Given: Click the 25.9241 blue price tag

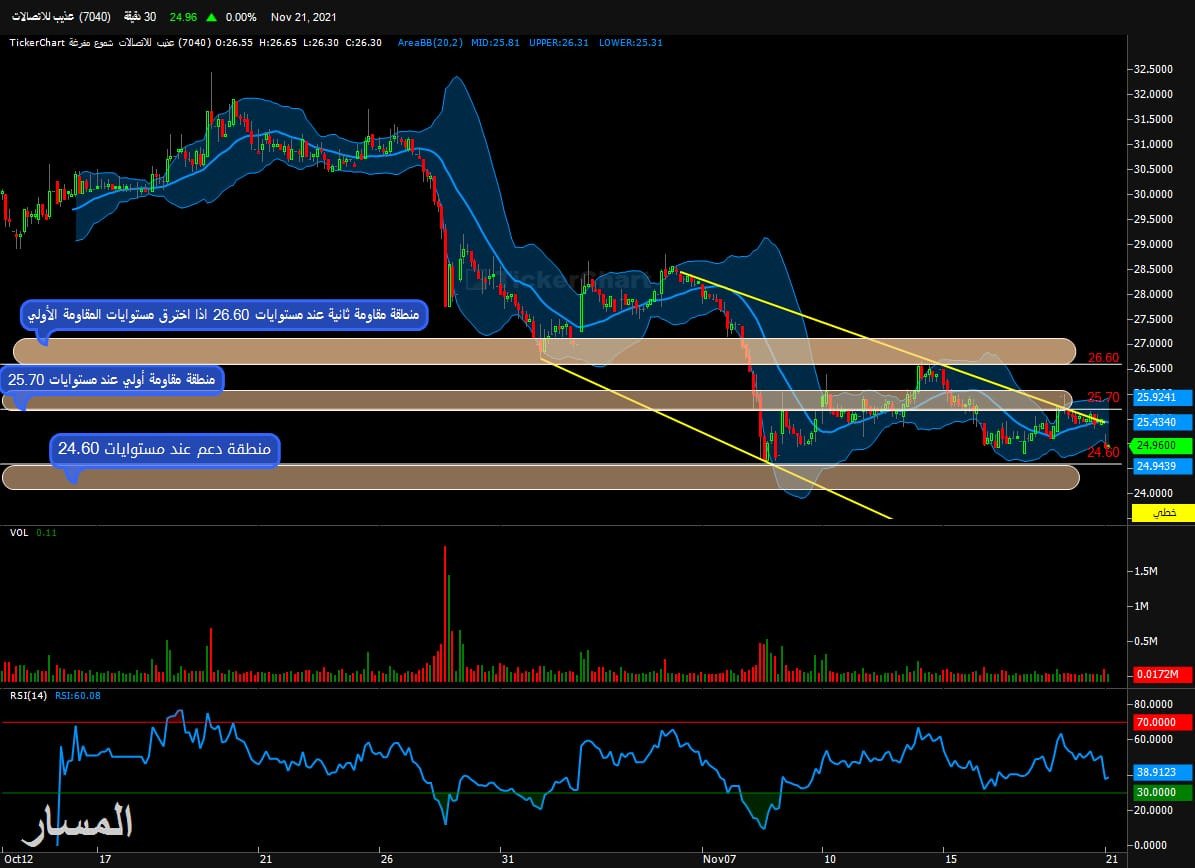Looking at the screenshot, I should coord(1161,397).
